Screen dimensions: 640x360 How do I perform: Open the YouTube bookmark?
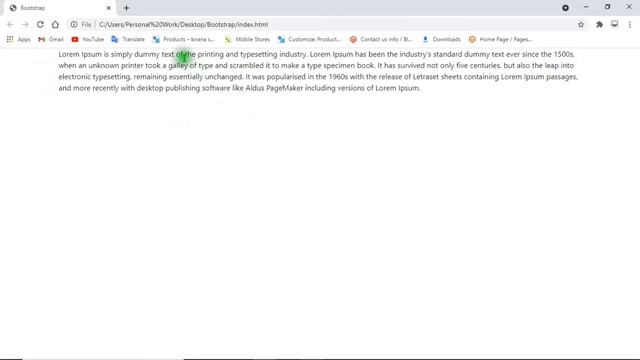pyautogui.click(x=87, y=39)
